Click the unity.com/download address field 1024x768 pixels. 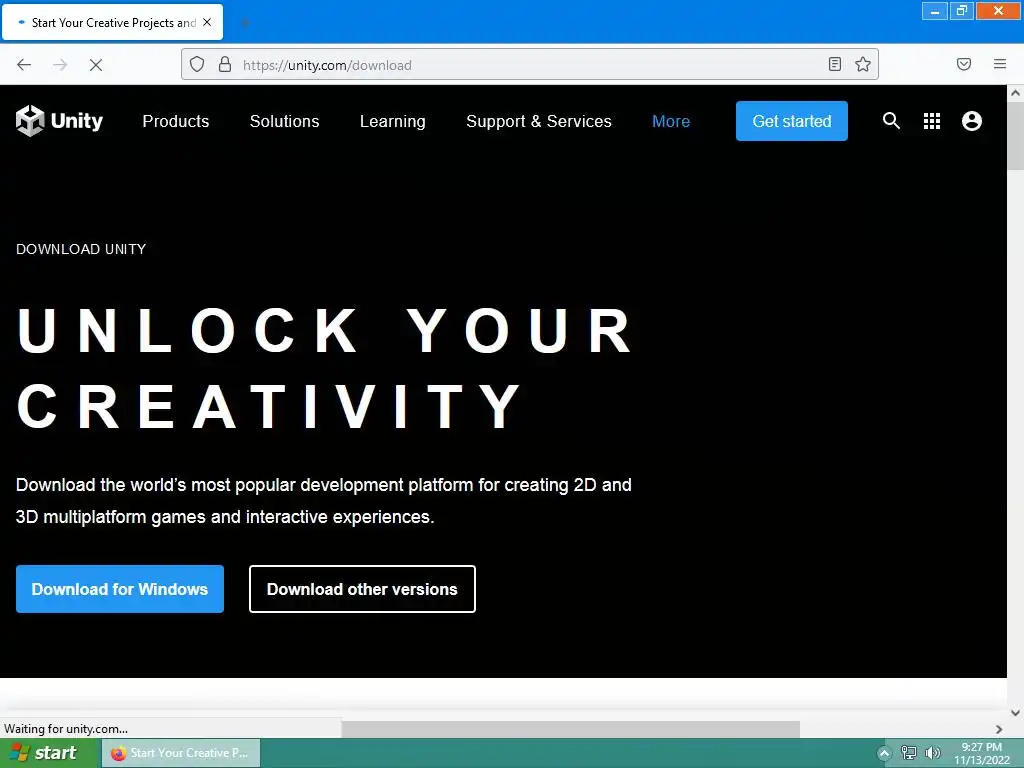point(529,65)
